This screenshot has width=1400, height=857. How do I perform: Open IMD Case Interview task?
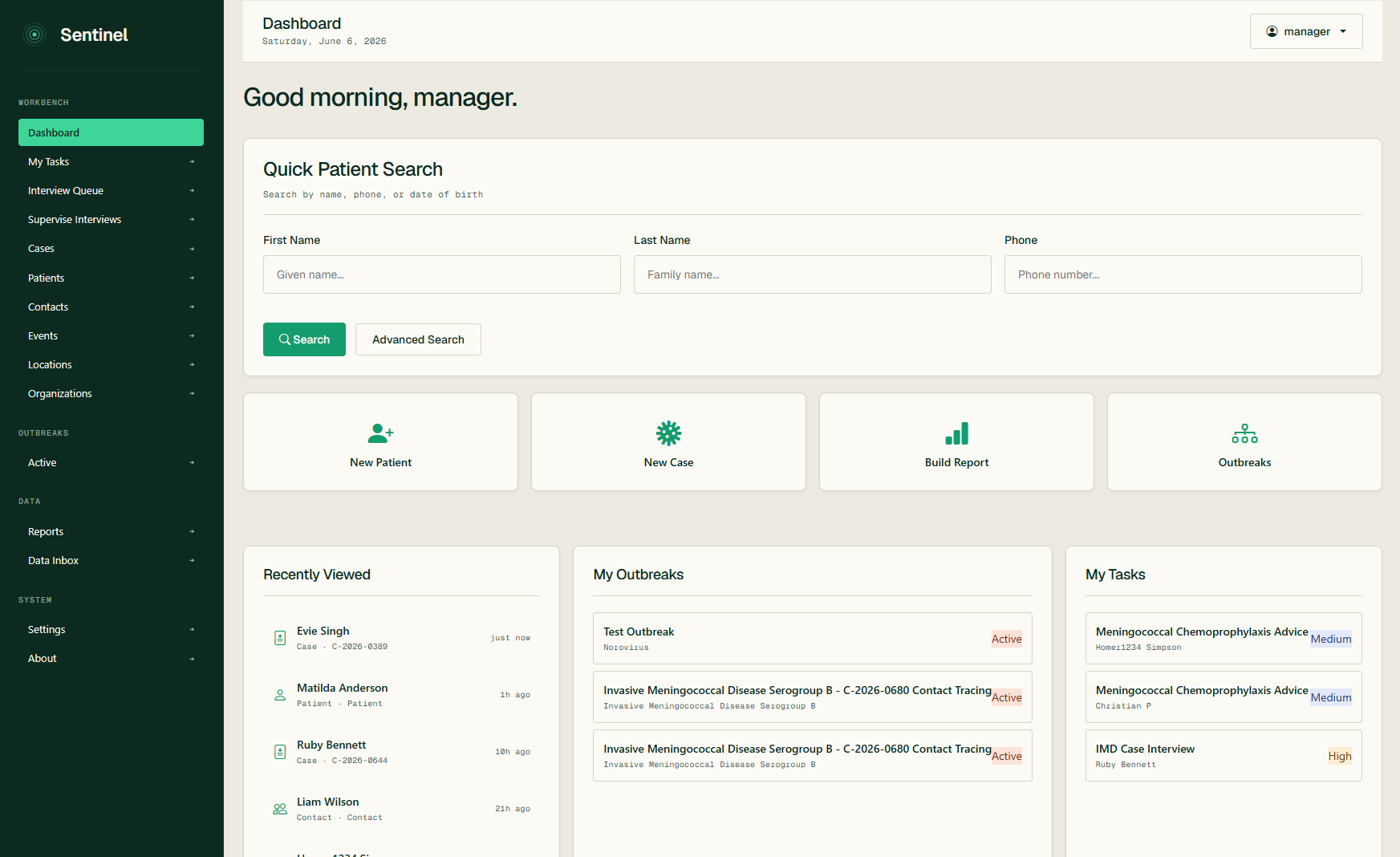1223,756
